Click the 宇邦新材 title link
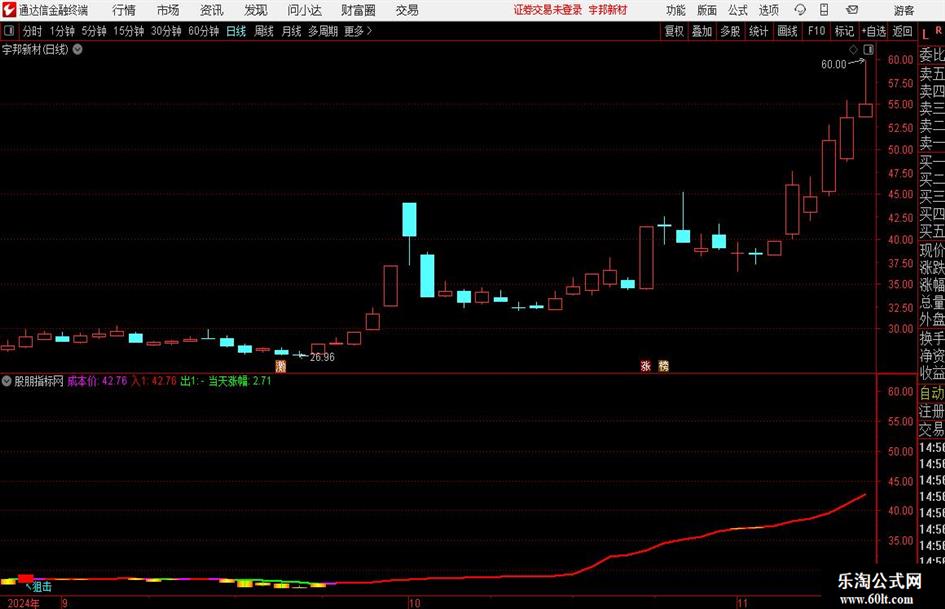This screenshot has width=945, height=609. click(x=608, y=10)
